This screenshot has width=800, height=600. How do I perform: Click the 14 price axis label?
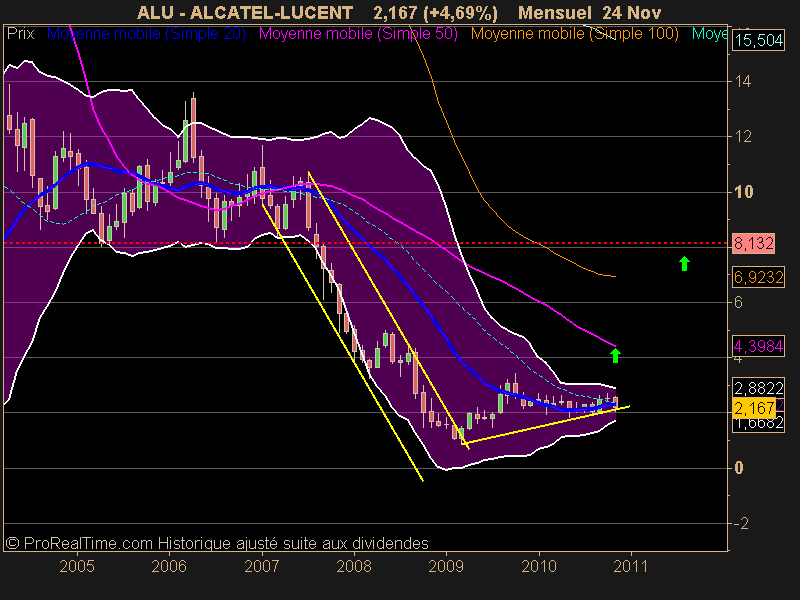pos(742,81)
